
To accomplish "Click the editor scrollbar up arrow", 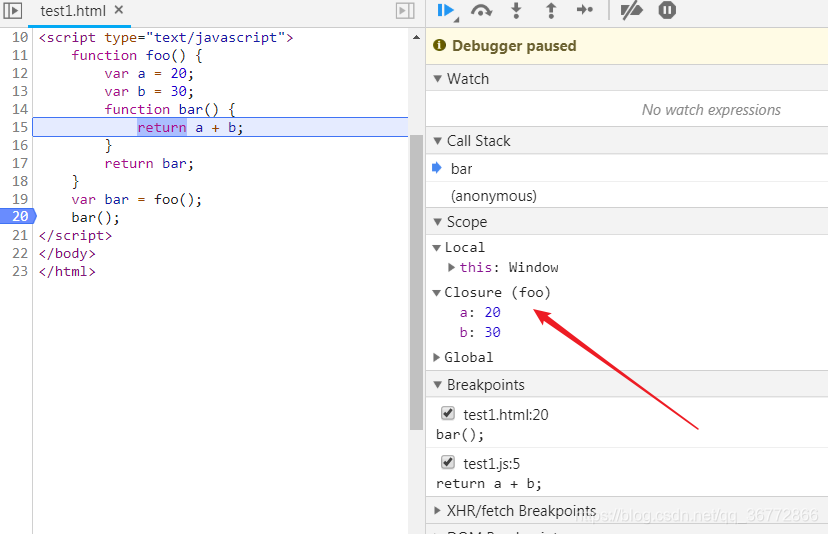I will point(416,38).
